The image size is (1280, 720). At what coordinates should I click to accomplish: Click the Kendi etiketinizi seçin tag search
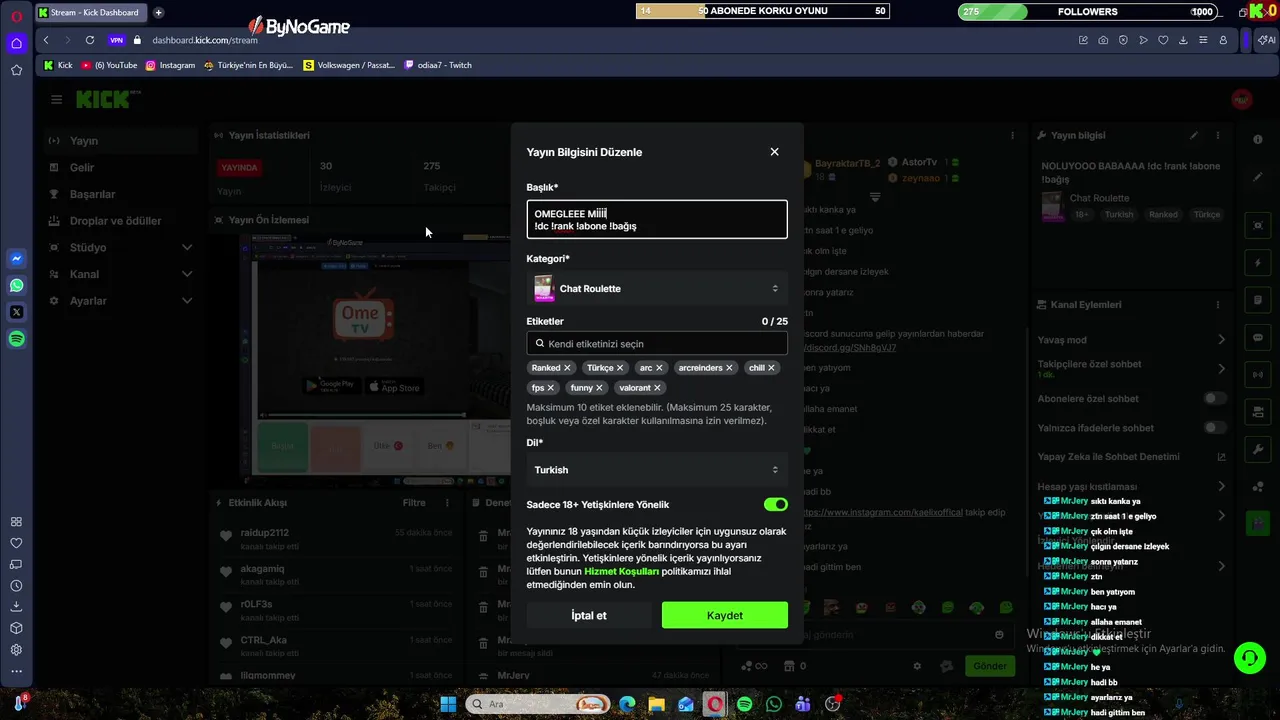coord(657,343)
